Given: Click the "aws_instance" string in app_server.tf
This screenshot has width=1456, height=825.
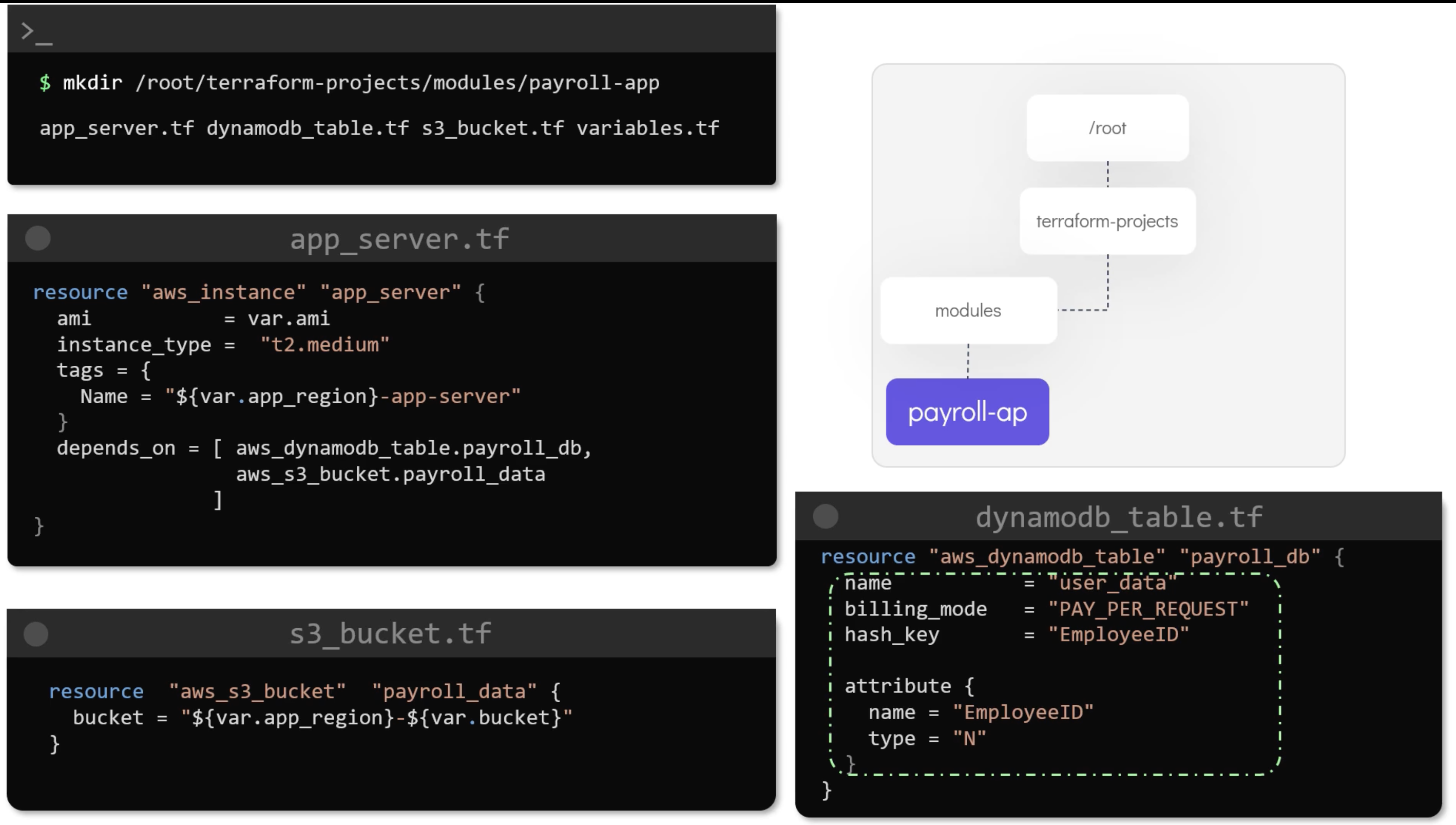Looking at the screenshot, I should pos(224,292).
